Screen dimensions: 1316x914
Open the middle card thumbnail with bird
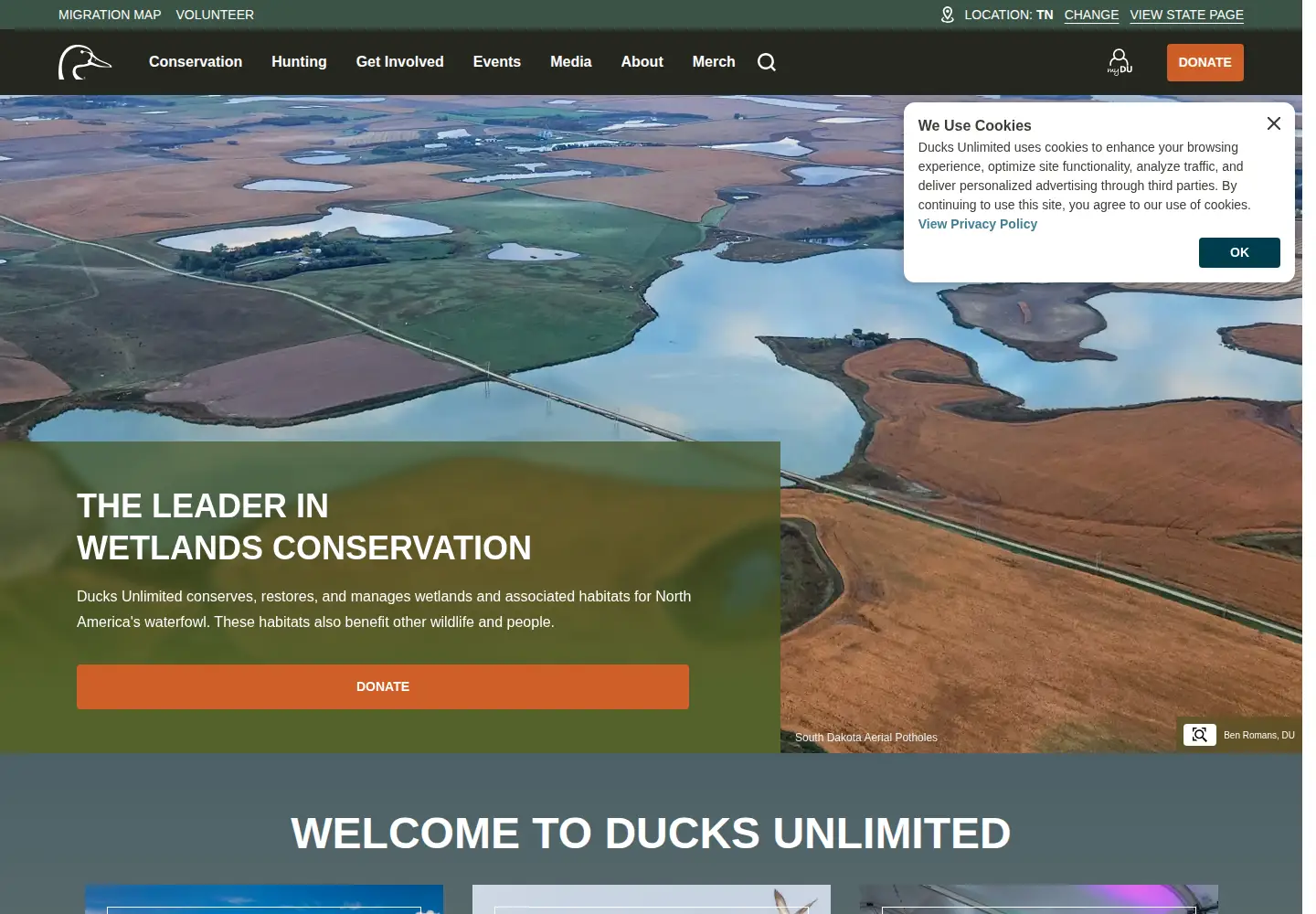pyautogui.click(x=652, y=899)
